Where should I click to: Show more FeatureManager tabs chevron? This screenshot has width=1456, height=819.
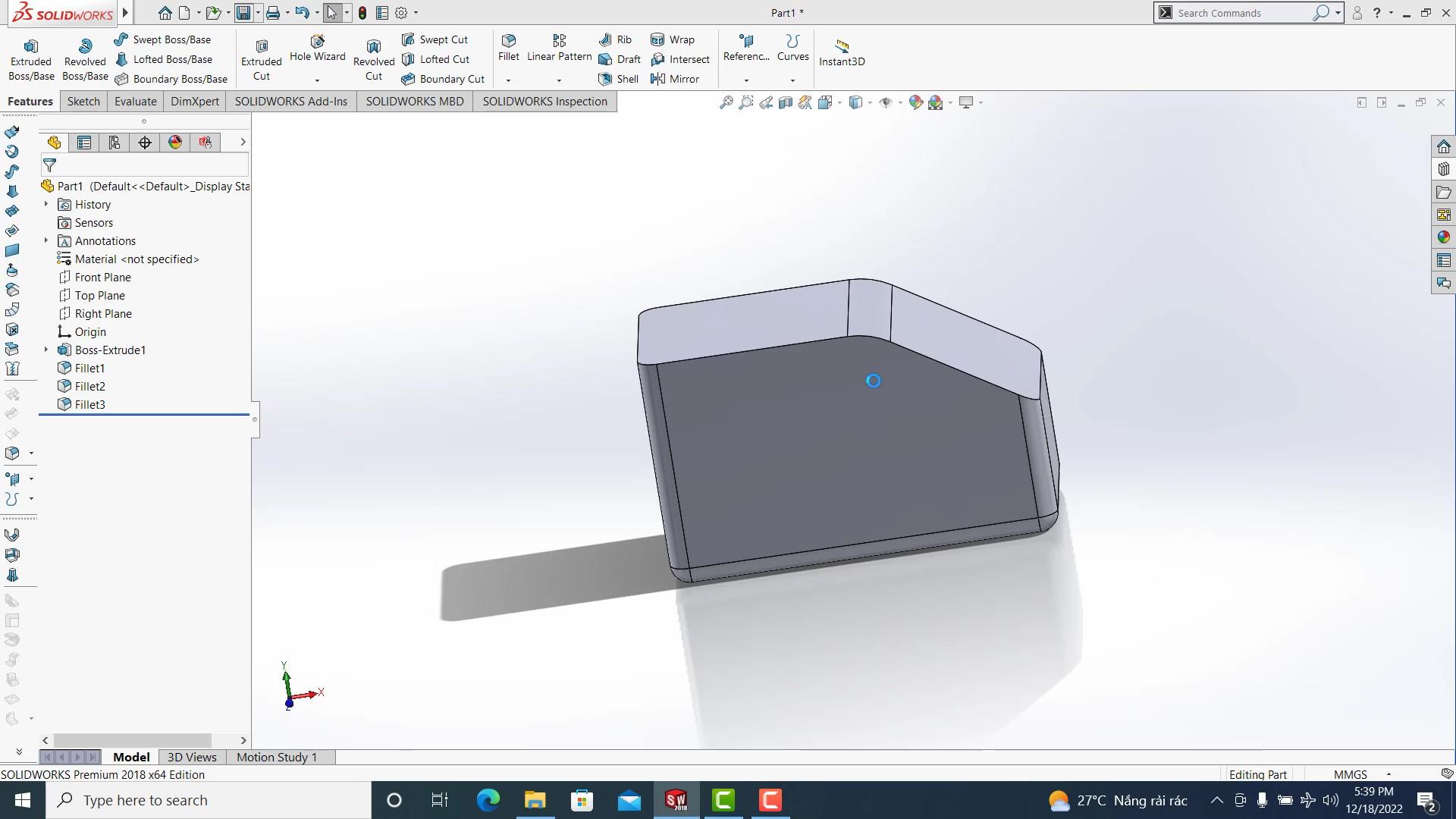[243, 142]
